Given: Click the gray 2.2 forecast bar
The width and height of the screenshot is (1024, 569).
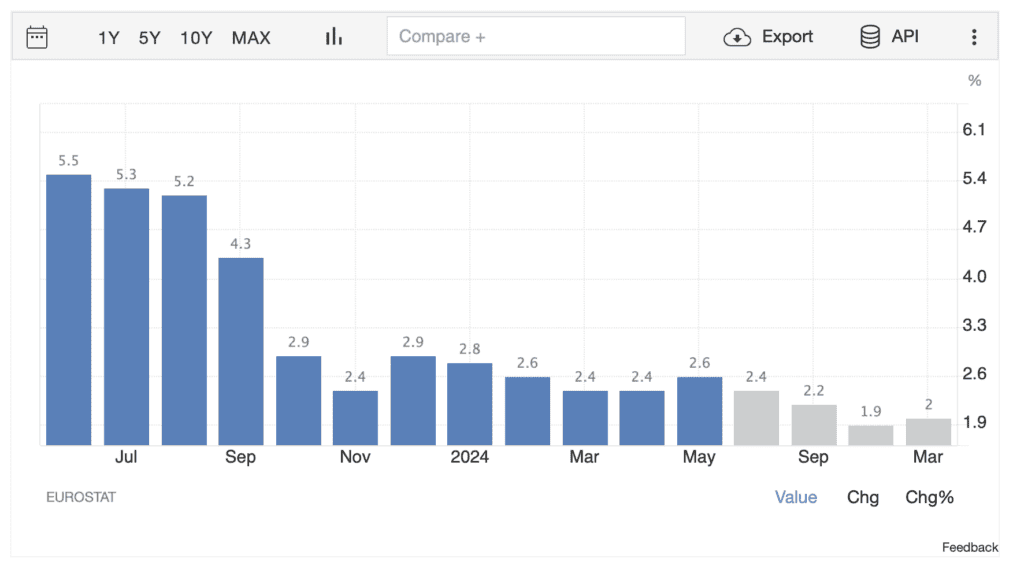Looking at the screenshot, I should 814,425.
